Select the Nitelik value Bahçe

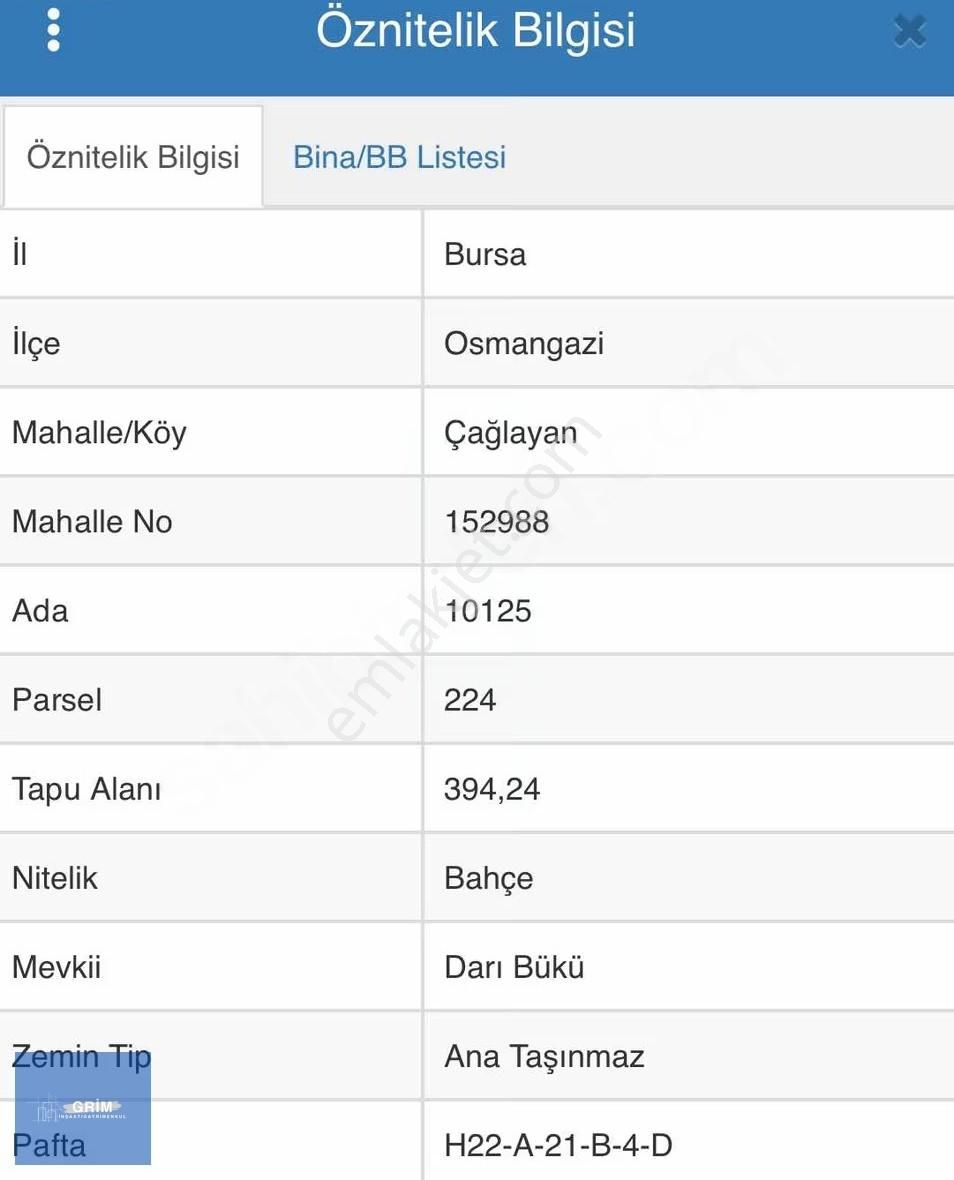click(487, 878)
